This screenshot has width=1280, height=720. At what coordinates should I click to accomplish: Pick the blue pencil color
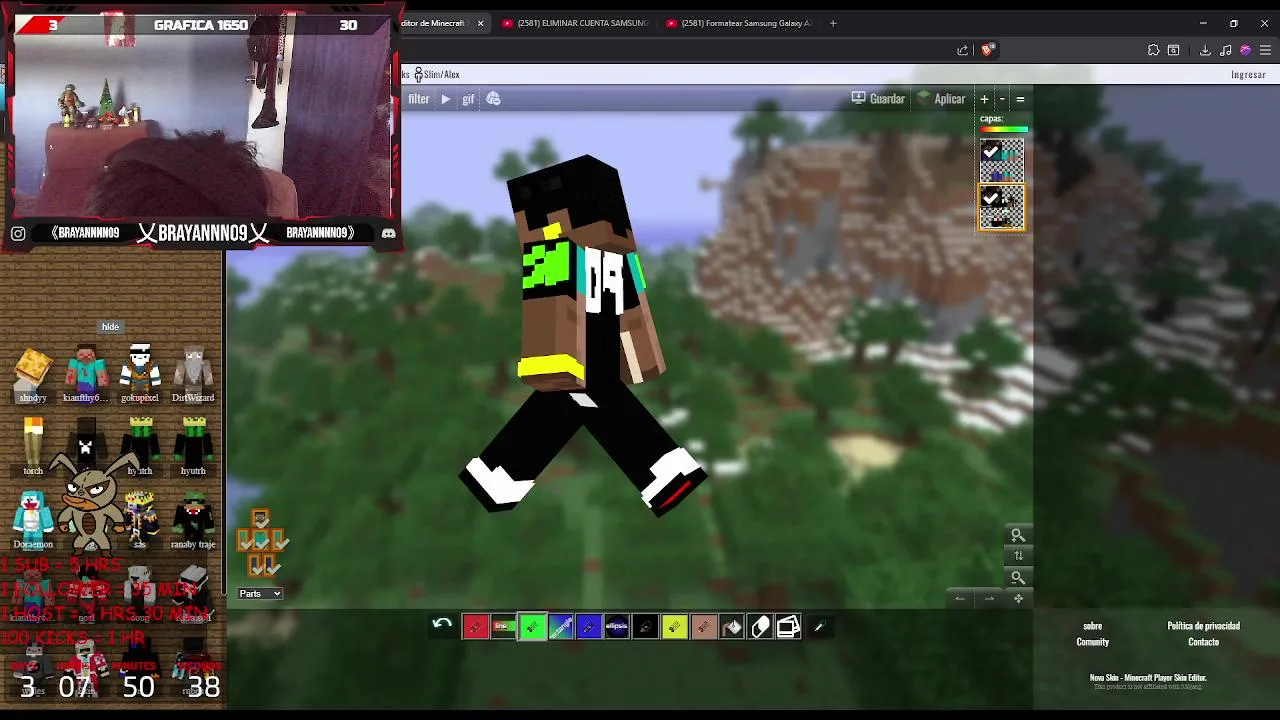pos(589,627)
